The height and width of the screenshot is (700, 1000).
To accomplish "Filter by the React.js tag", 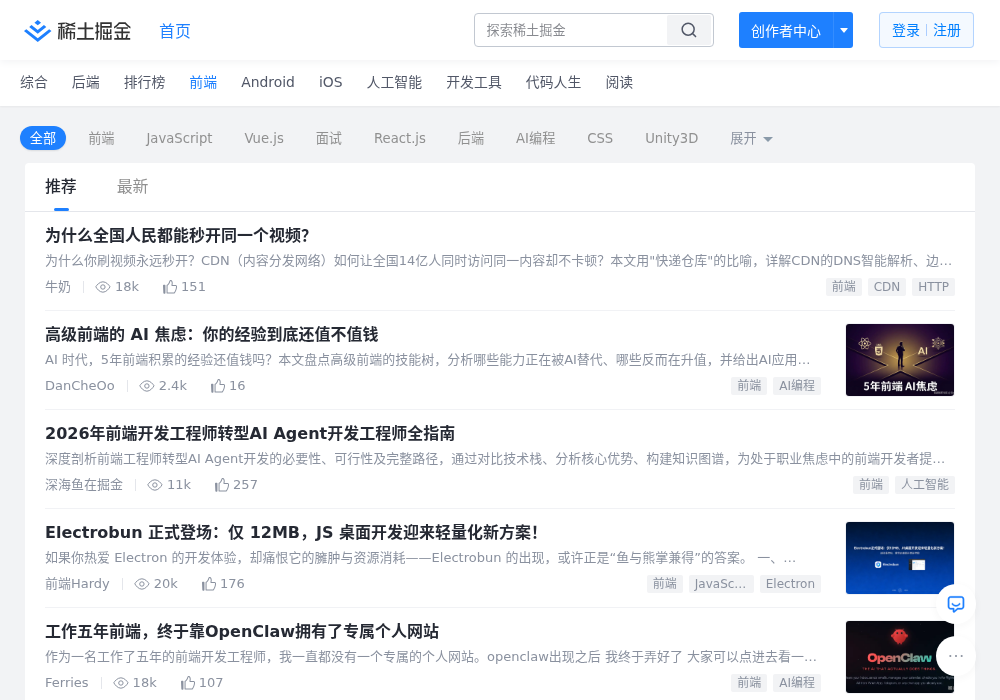I will pyautogui.click(x=400, y=138).
